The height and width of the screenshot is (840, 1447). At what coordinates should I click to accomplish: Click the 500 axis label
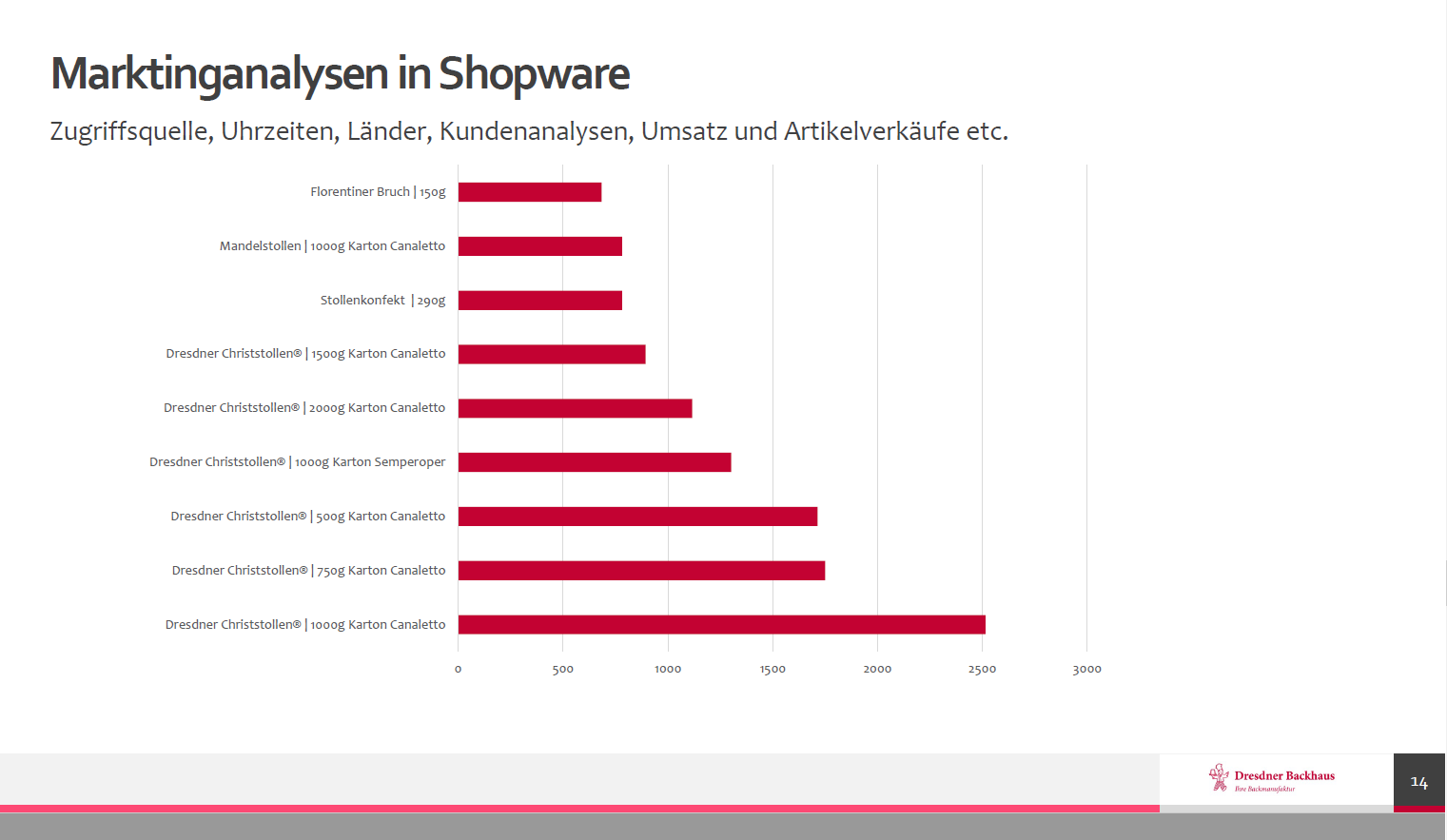[x=563, y=670]
